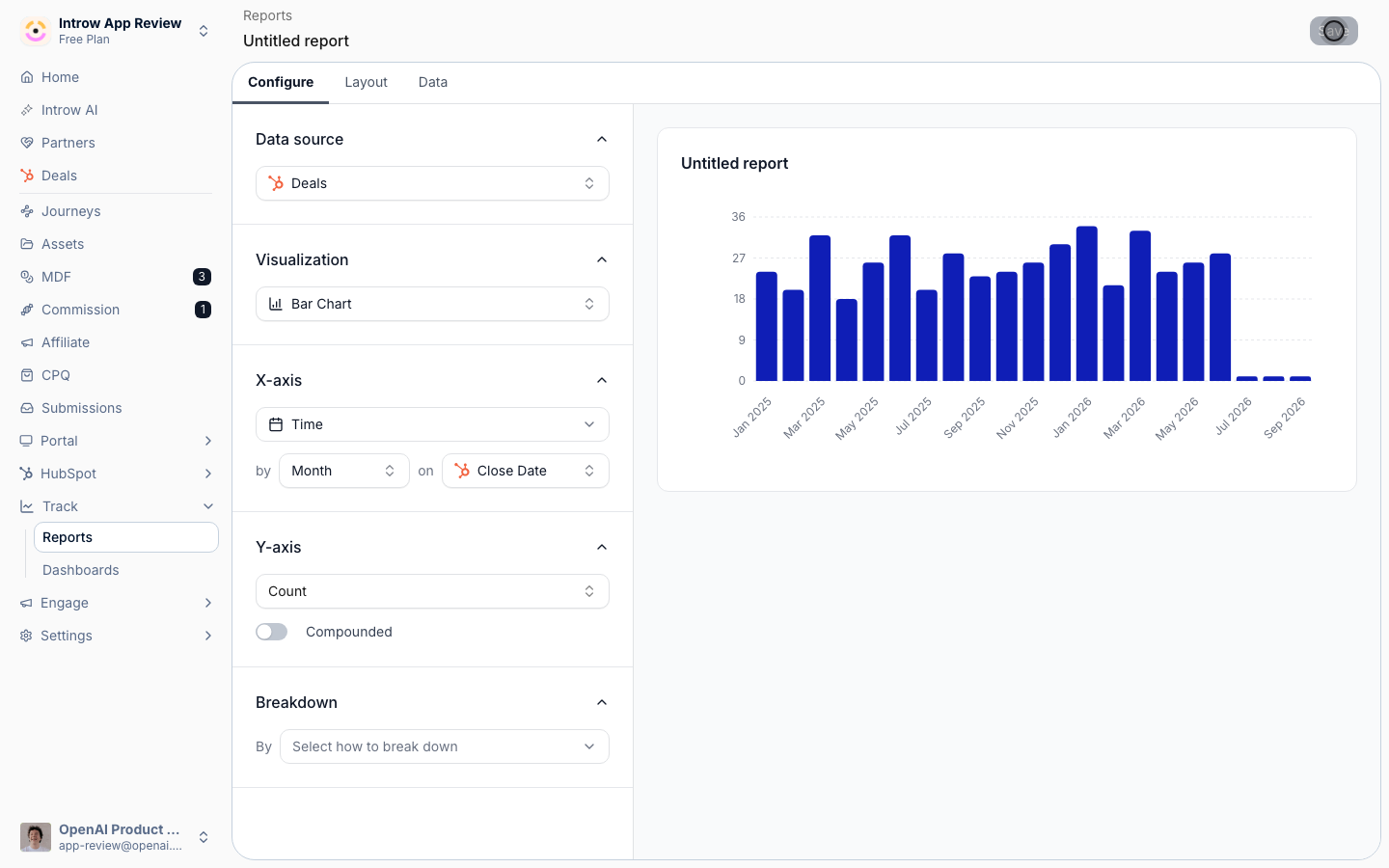
Task: Click the Assets folder icon
Action: point(27,244)
